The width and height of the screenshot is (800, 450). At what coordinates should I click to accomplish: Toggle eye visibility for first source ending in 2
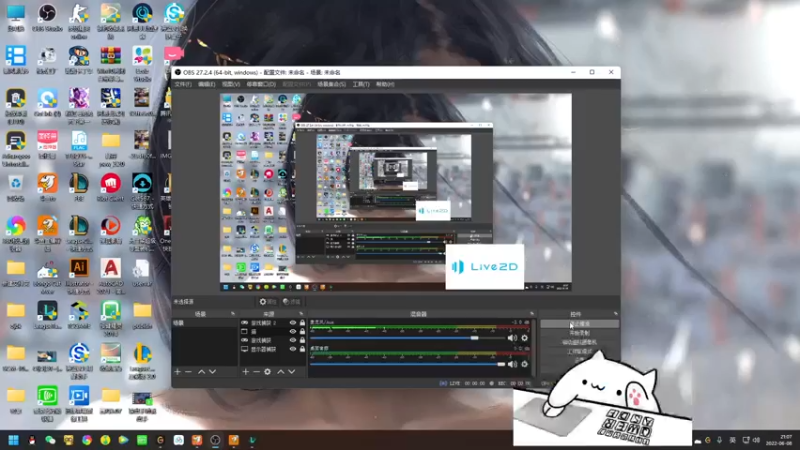pyautogui.click(x=293, y=322)
